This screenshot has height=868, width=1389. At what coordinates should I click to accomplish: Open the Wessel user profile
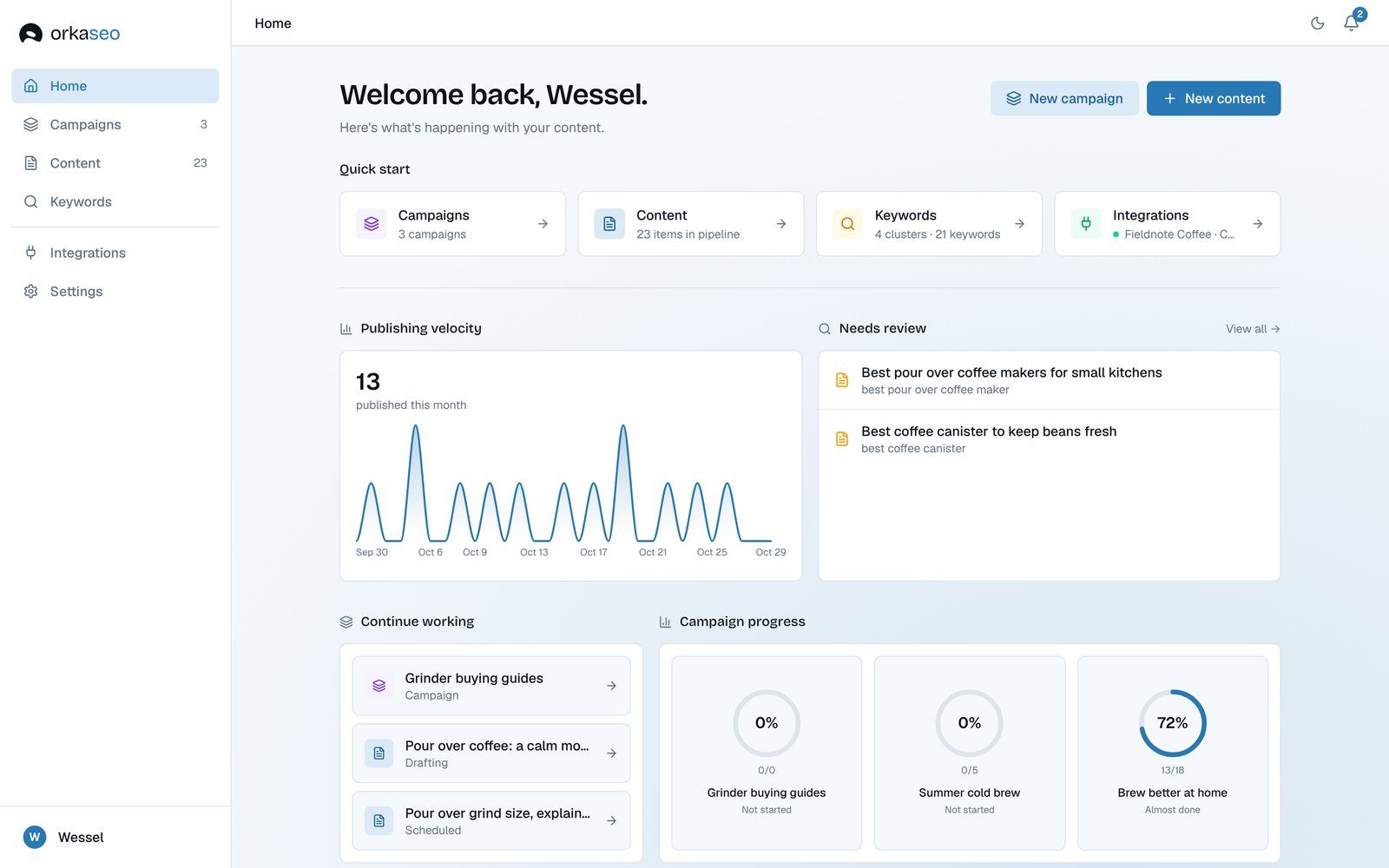[115, 837]
